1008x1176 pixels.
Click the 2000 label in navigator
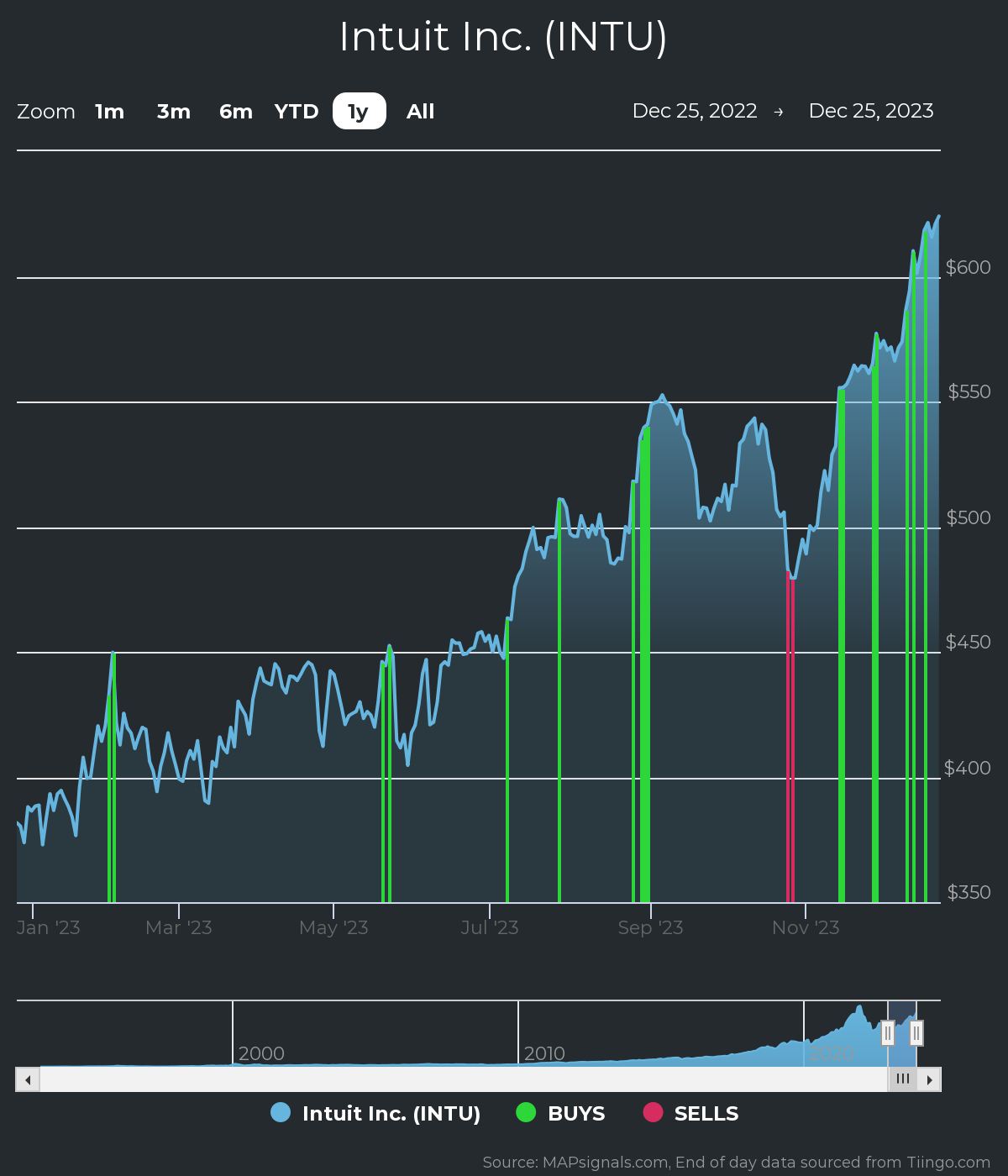pyautogui.click(x=261, y=1053)
